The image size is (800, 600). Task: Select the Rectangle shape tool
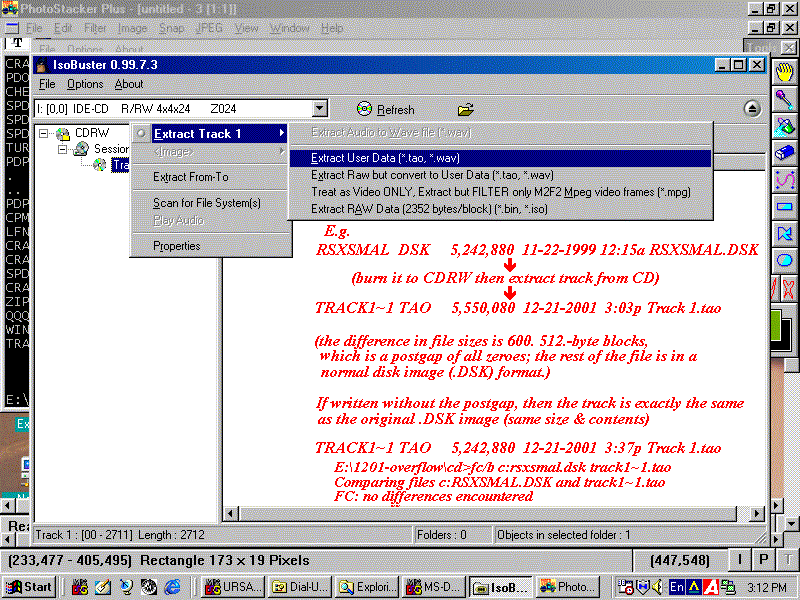(785, 207)
